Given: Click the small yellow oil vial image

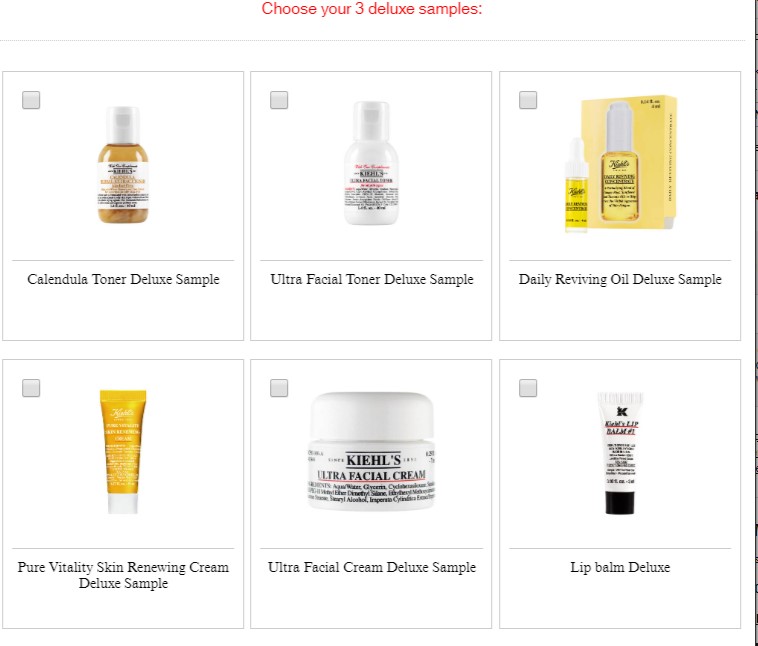Looking at the screenshot, I should click(576, 185).
